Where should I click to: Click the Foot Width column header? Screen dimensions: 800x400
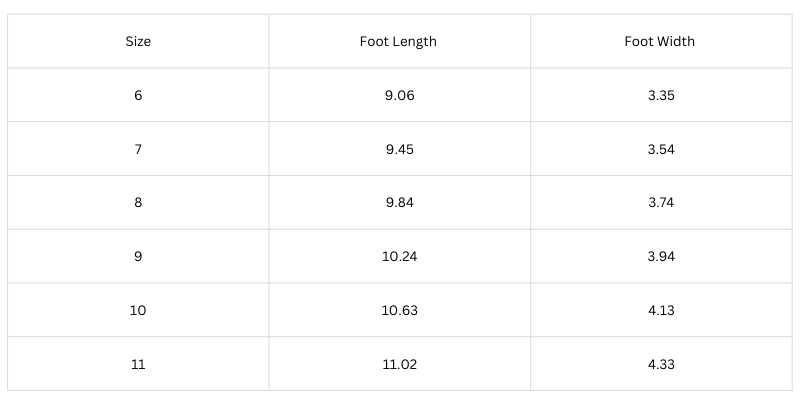[659, 42]
